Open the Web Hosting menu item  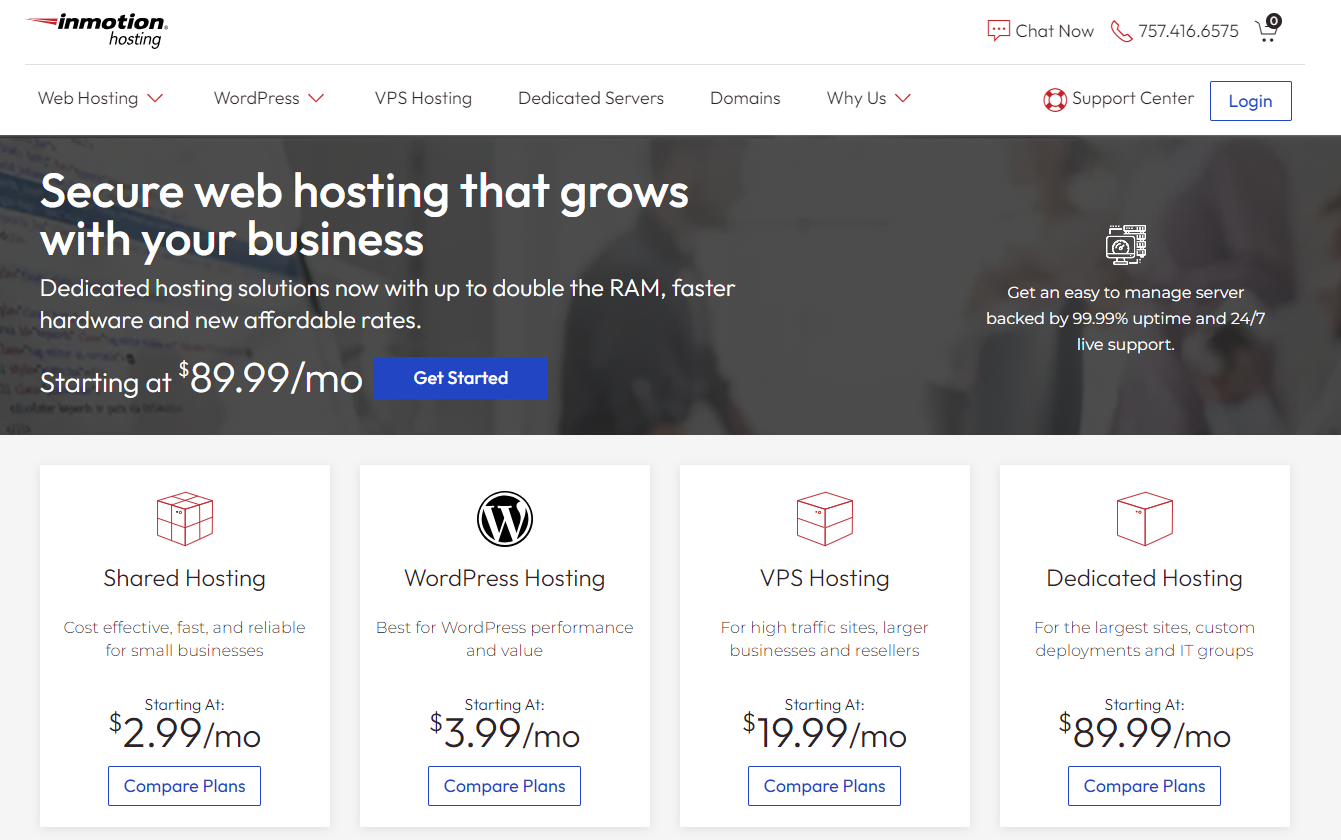[88, 98]
